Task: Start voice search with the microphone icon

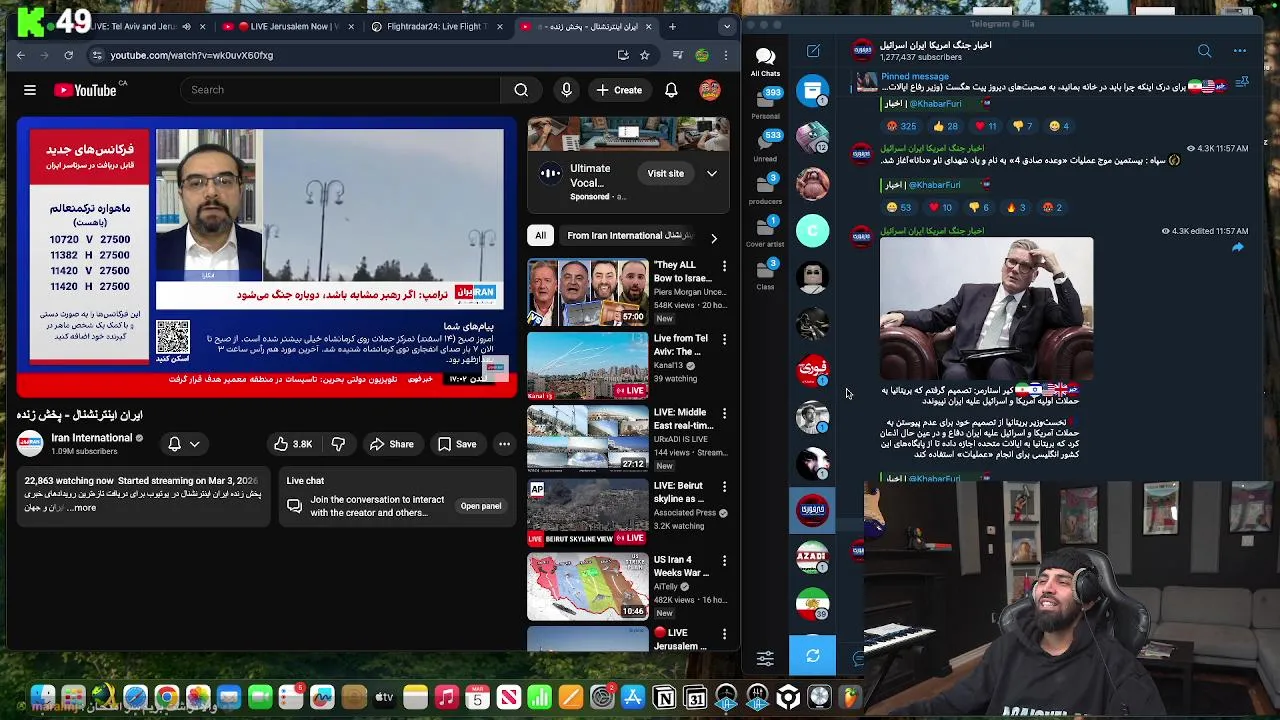Action: (566, 90)
